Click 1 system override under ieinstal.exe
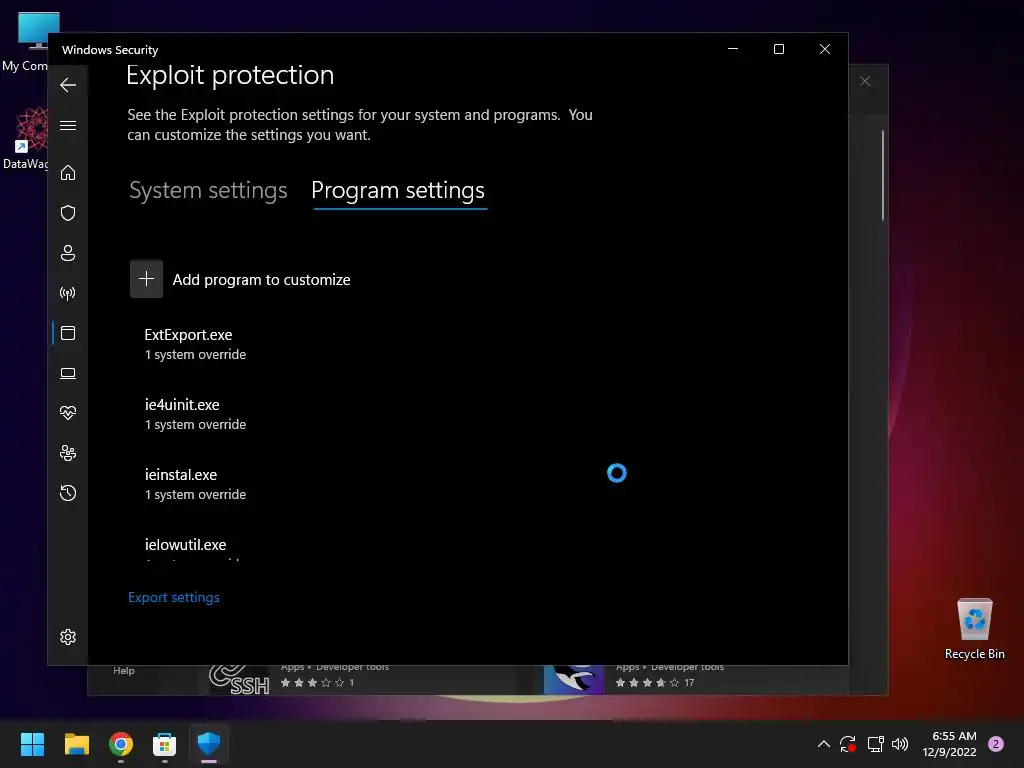 point(195,494)
